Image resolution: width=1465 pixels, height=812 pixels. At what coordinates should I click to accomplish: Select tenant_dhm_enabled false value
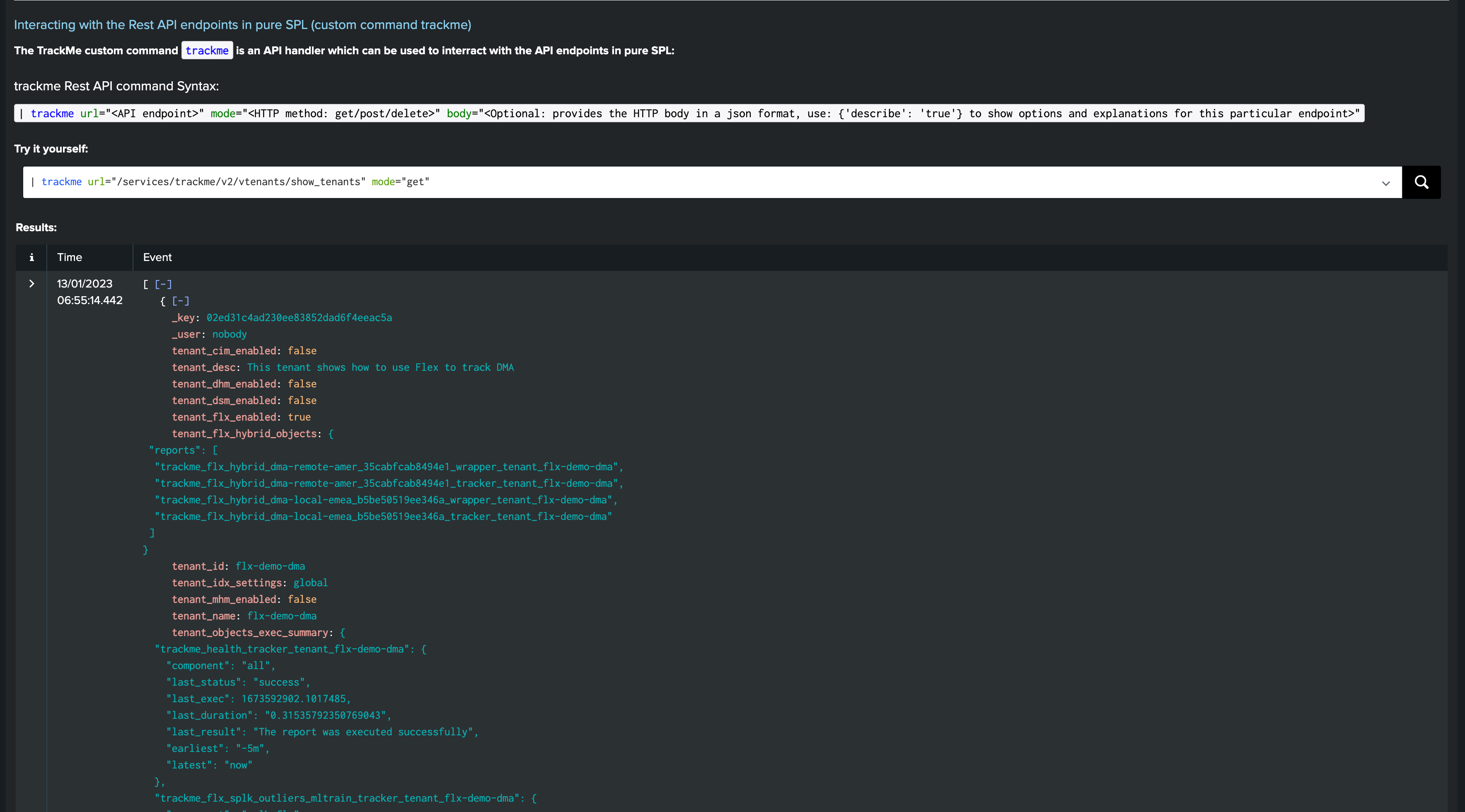point(302,384)
